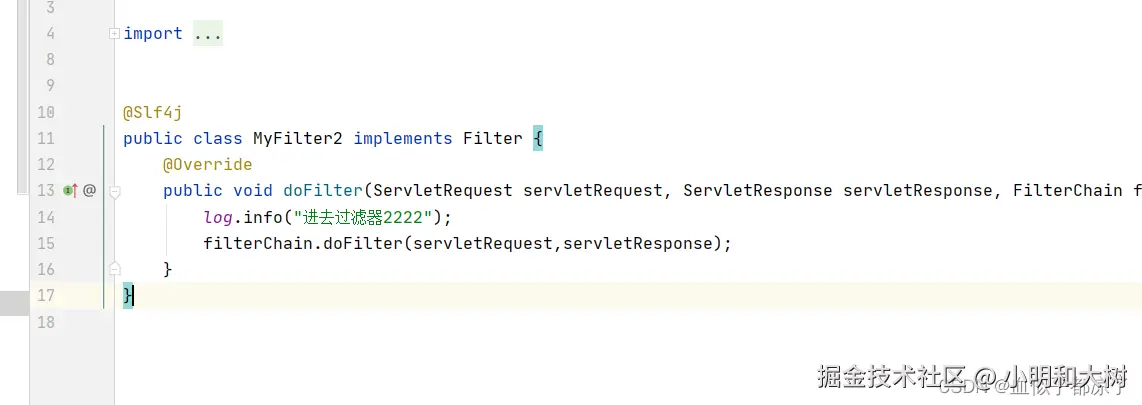Click the implements-method gutter icon on line 13
This screenshot has height=405, width=1142.
click(x=71, y=191)
